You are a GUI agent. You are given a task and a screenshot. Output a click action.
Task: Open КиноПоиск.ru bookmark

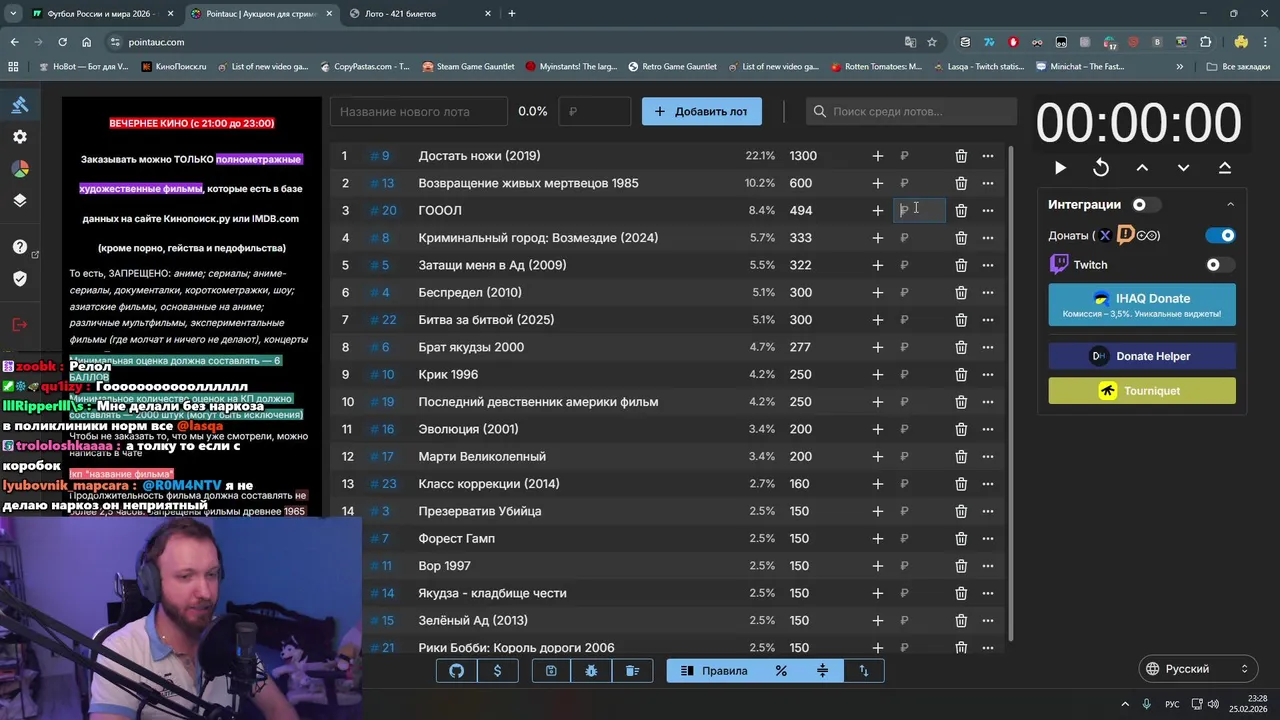[x=174, y=67]
